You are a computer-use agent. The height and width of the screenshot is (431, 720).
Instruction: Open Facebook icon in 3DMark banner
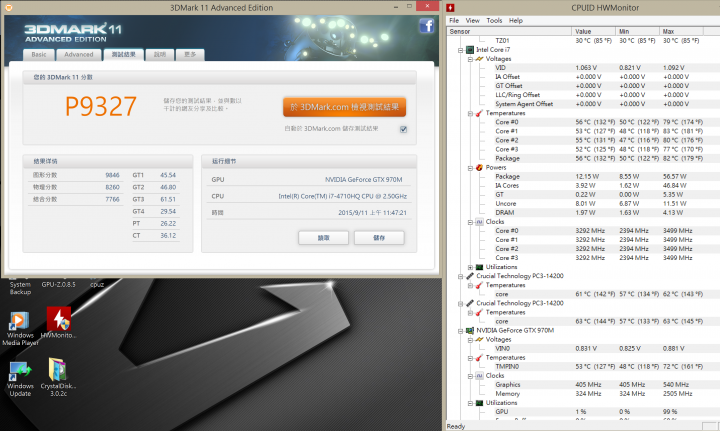427,26
